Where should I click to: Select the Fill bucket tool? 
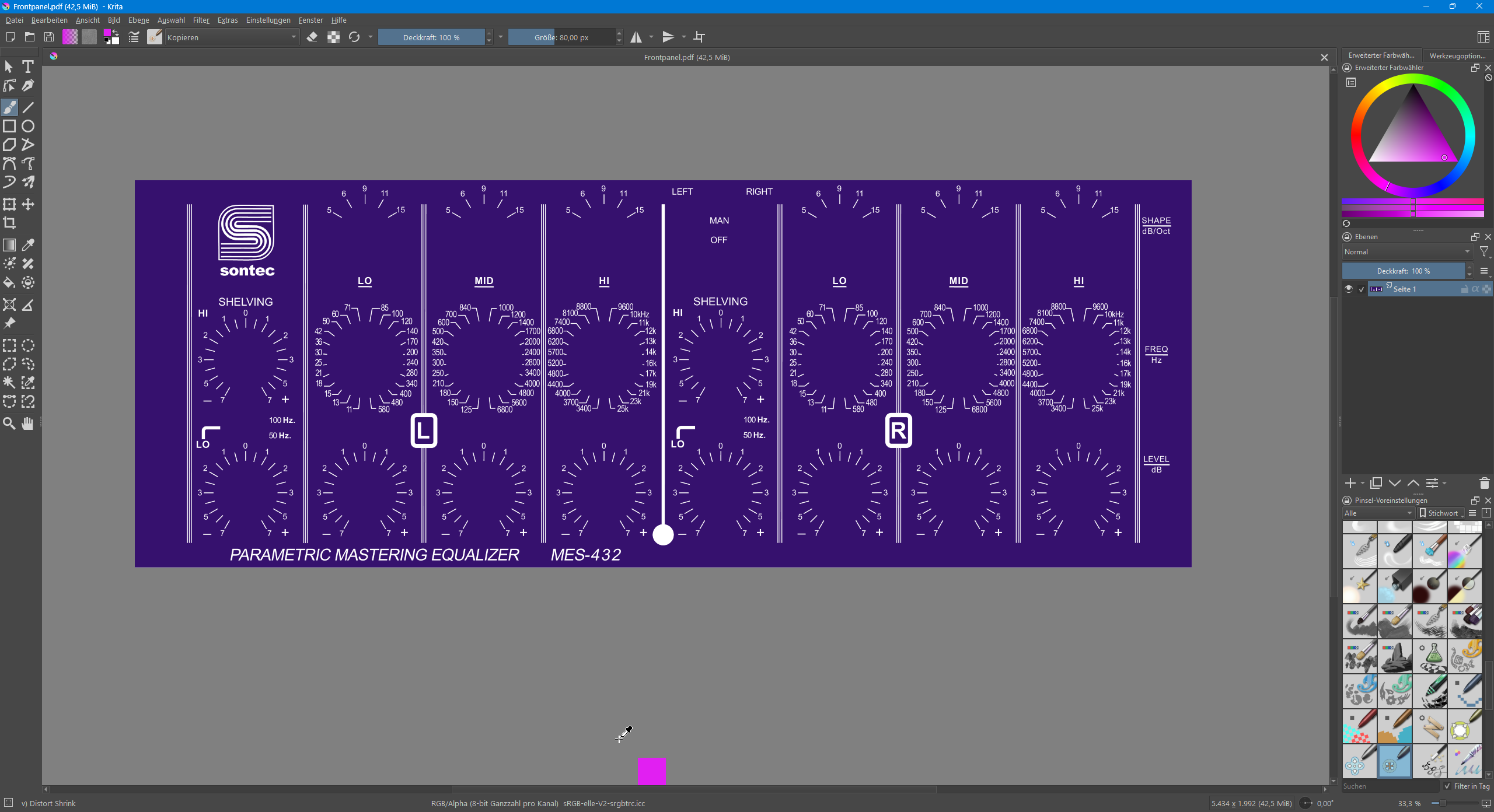click(x=9, y=283)
